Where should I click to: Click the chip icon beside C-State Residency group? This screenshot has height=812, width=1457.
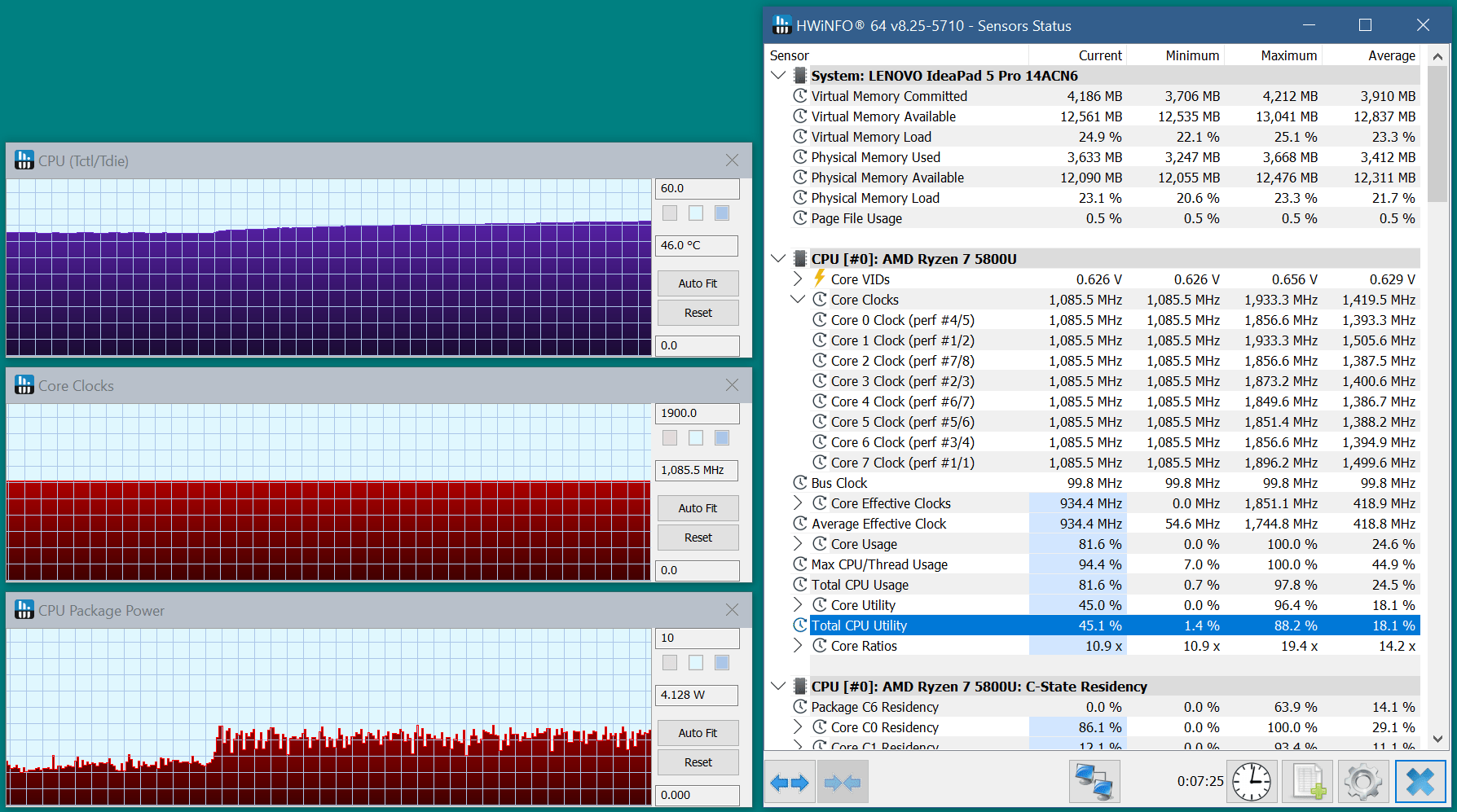800,687
